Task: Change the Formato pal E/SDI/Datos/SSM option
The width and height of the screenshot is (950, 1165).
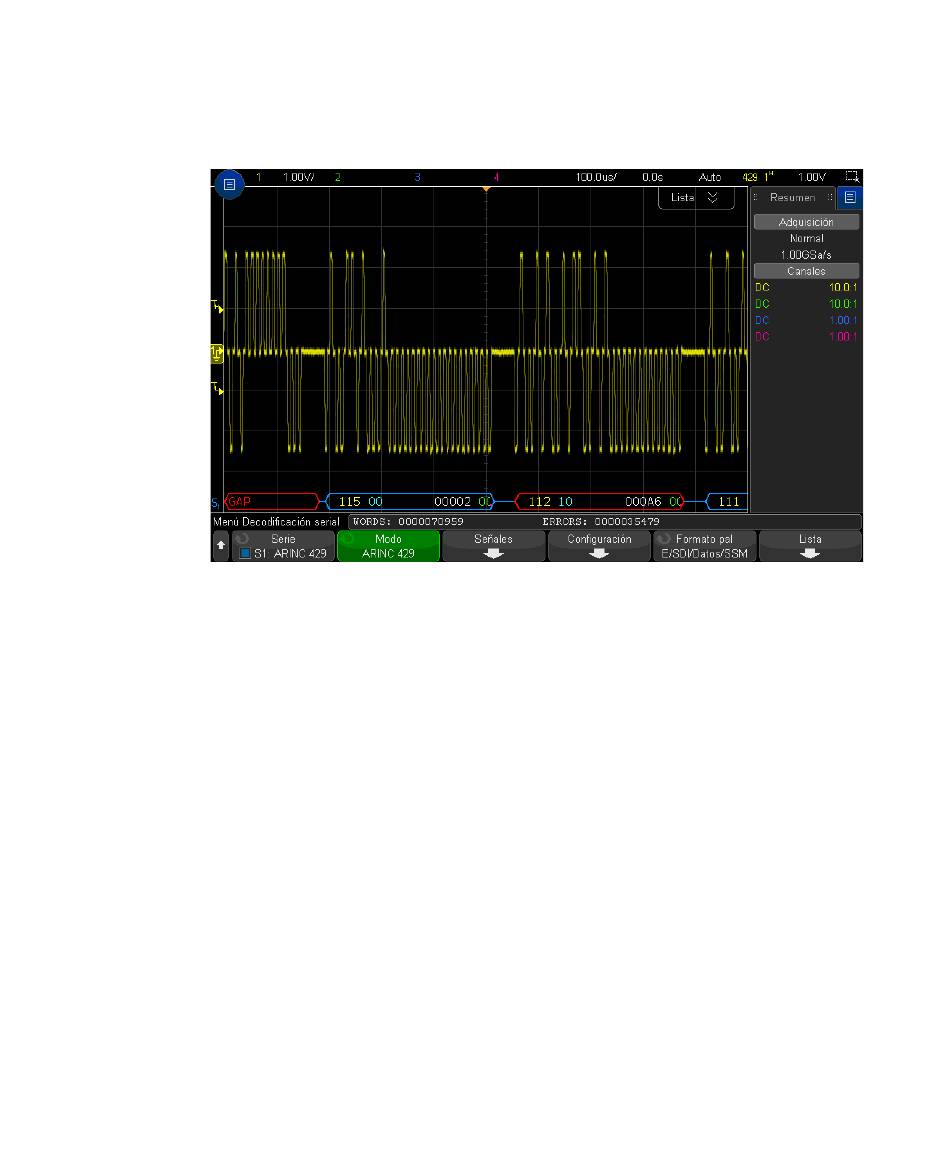Action: click(704, 546)
